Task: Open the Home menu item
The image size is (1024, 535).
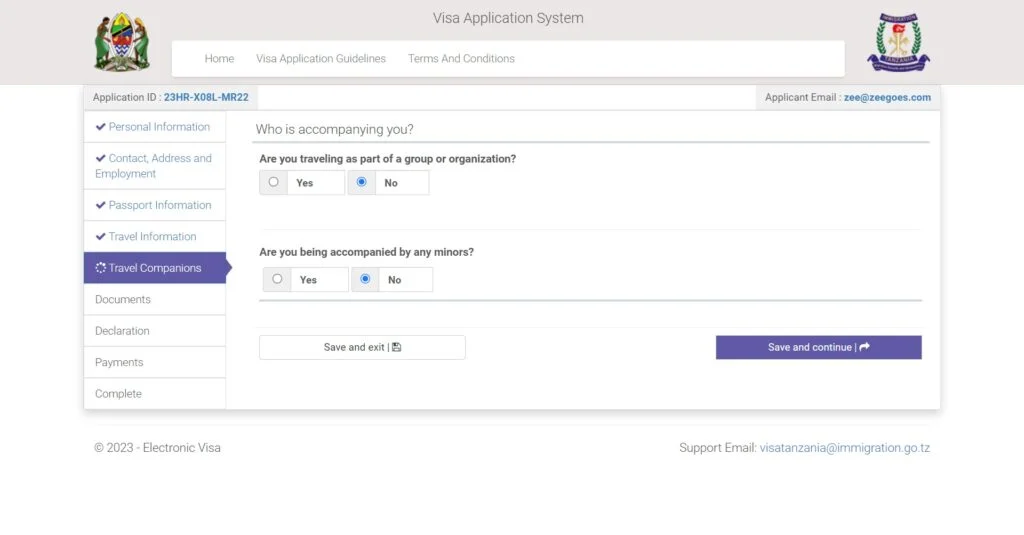Action: pyautogui.click(x=219, y=59)
